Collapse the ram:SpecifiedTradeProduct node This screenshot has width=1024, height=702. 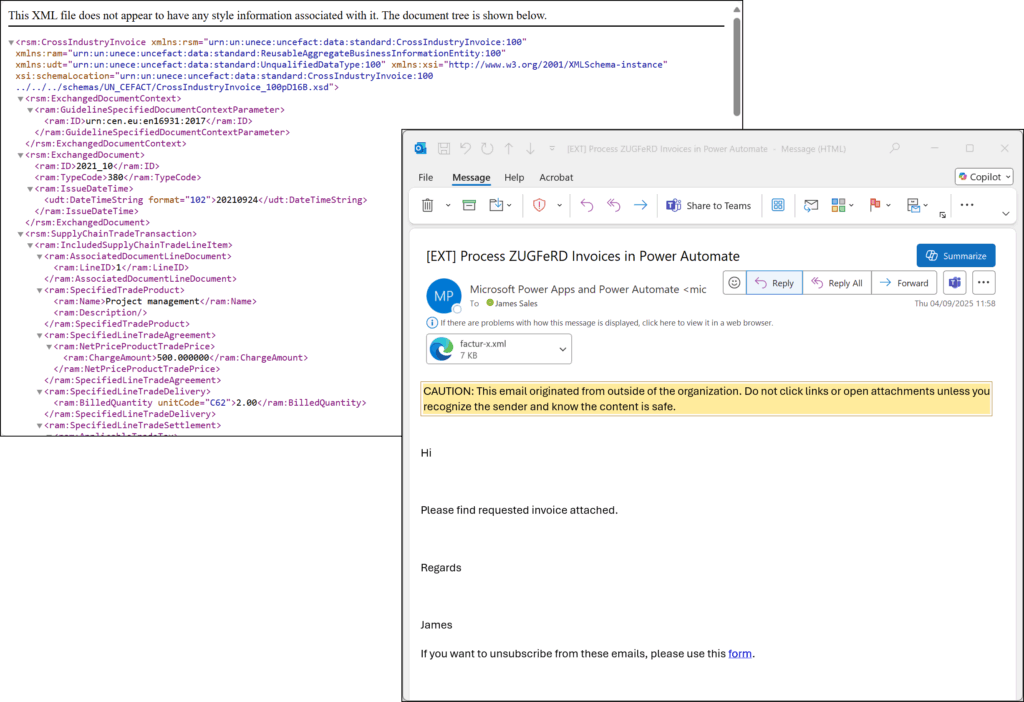click(39, 290)
